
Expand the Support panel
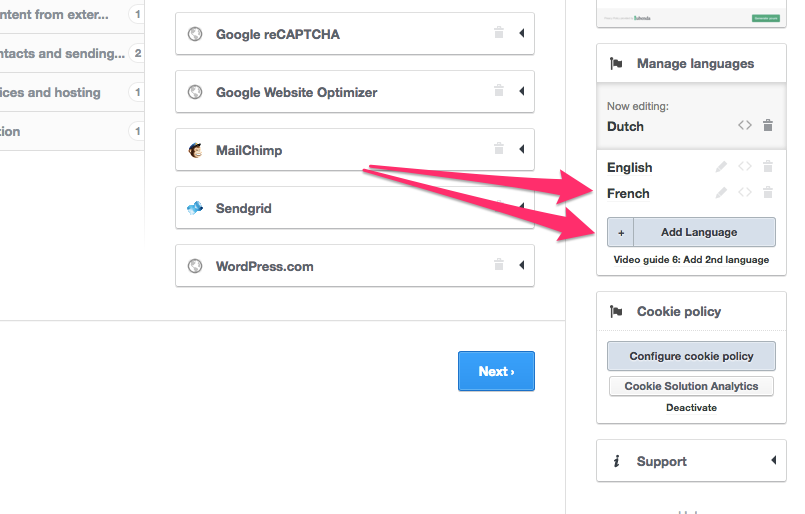point(772,461)
